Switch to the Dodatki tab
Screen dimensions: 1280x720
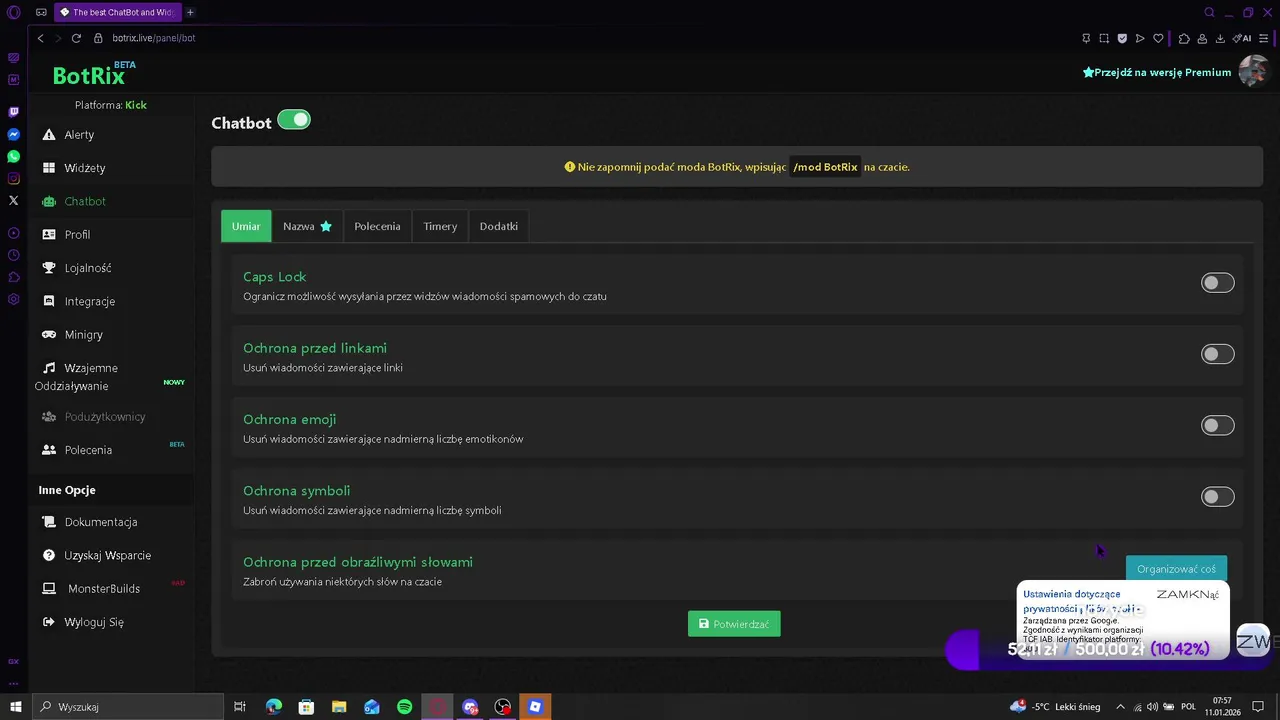tap(499, 226)
